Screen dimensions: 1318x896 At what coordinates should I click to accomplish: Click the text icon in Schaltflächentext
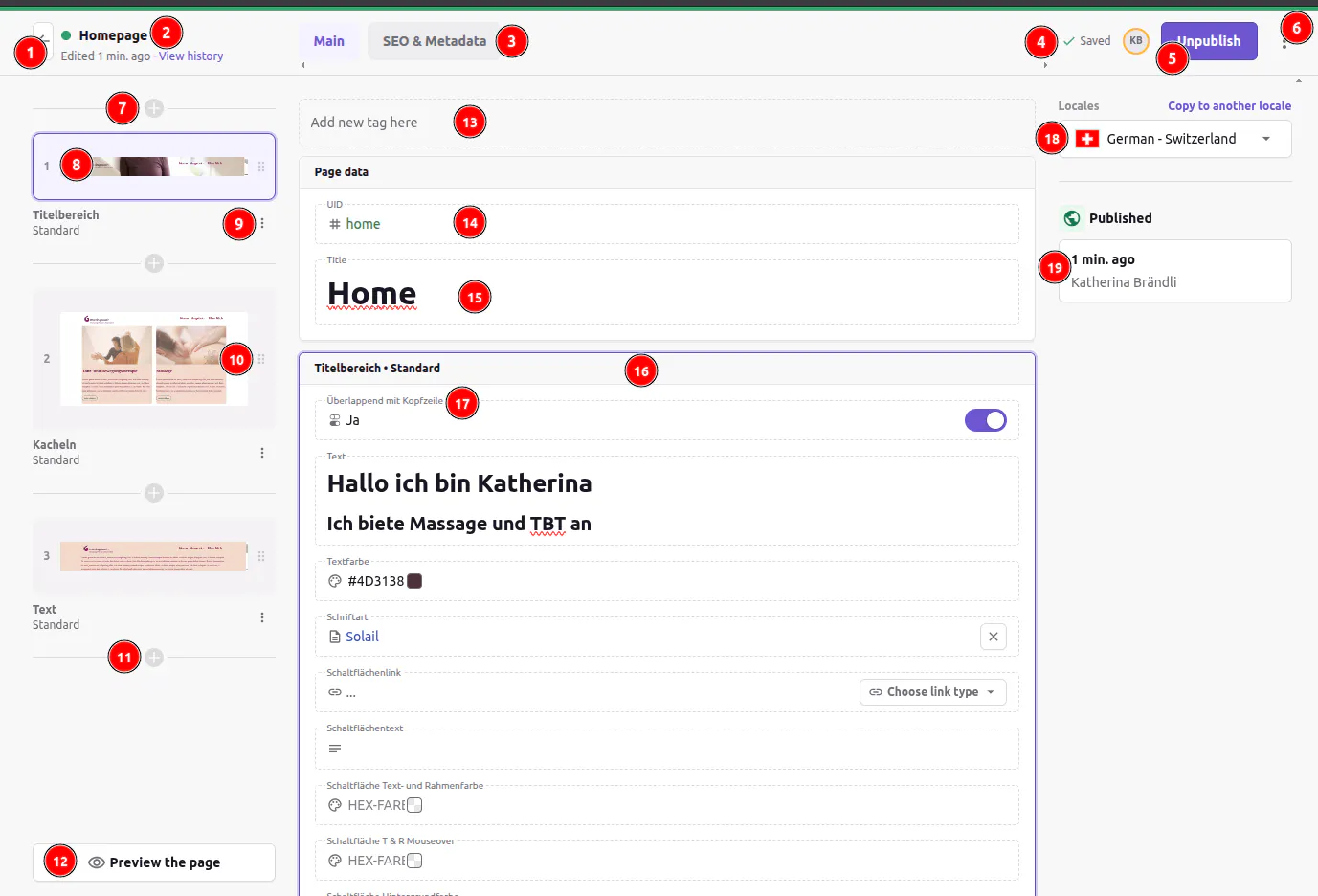[x=335, y=749]
